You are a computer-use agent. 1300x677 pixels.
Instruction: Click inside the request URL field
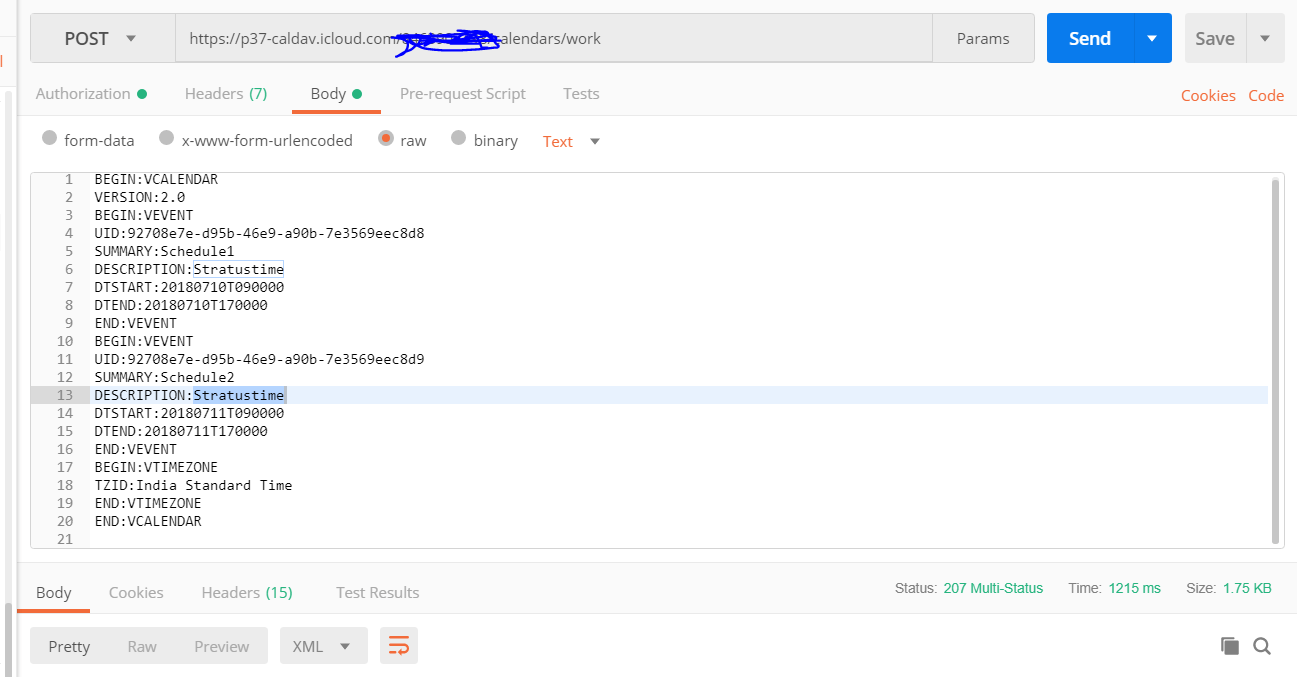(x=700, y=38)
